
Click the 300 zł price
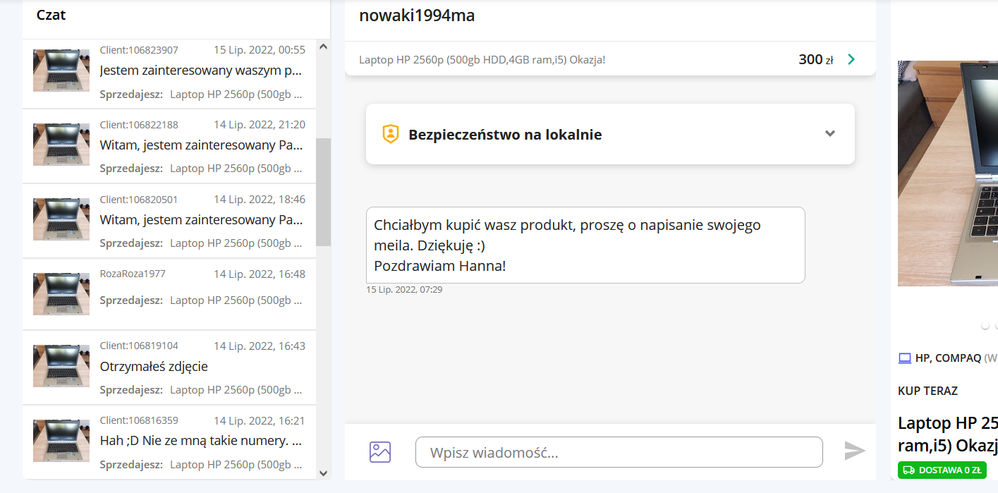[815, 60]
